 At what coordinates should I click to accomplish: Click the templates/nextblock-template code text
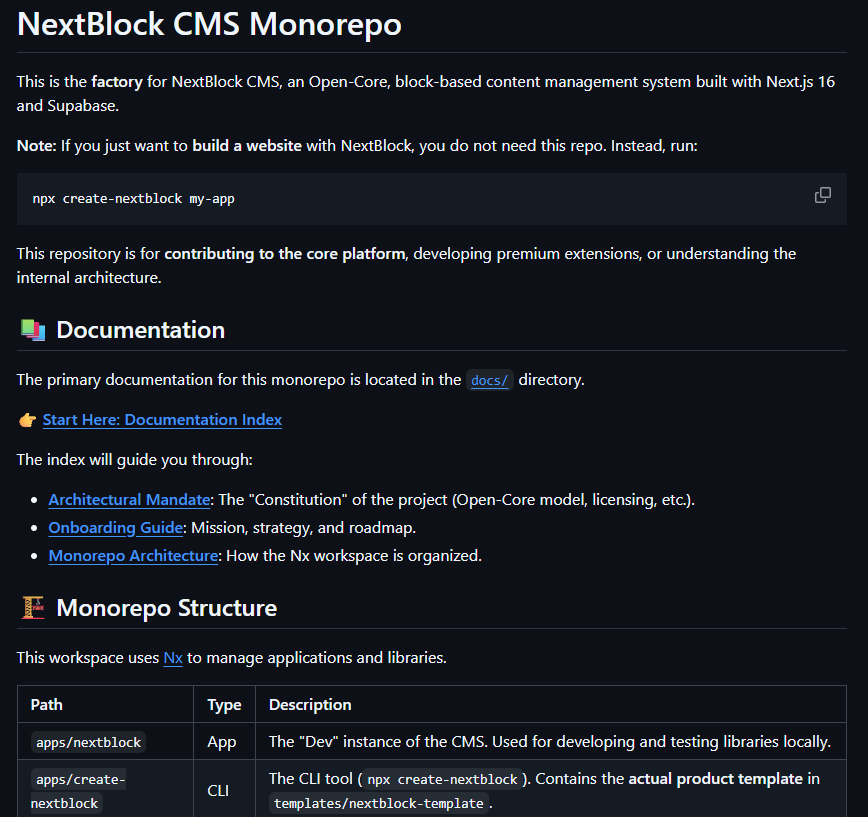pyautogui.click(x=379, y=804)
